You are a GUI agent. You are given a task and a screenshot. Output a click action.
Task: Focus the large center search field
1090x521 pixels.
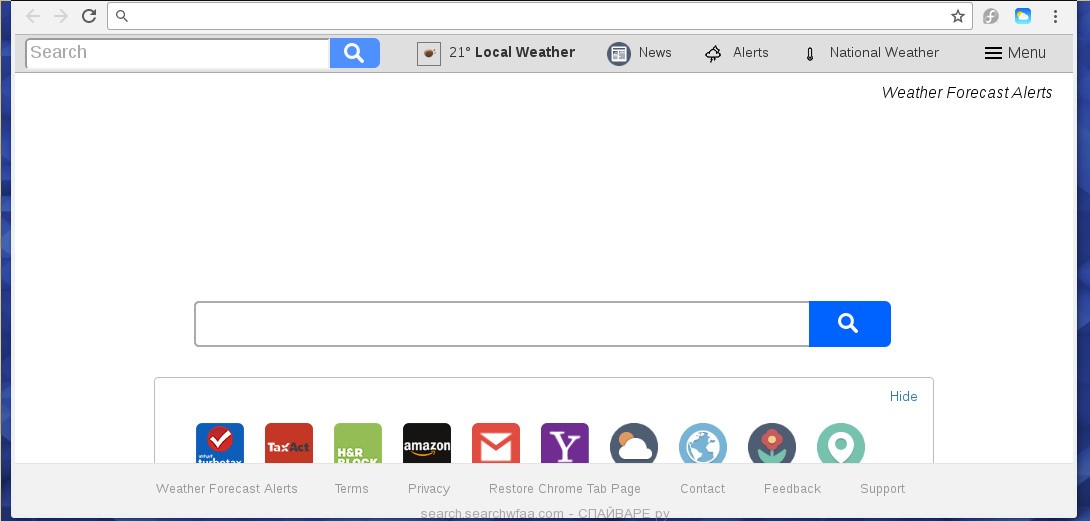click(x=502, y=323)
